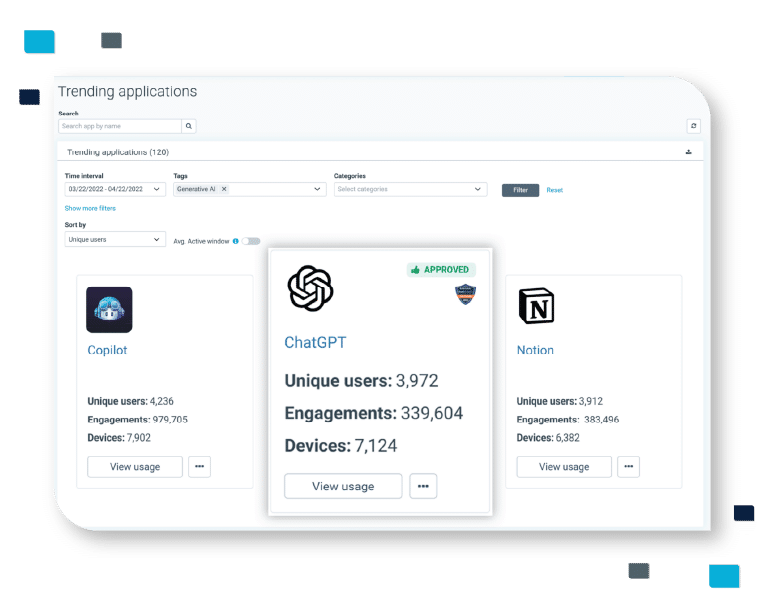Click the Copilot app icon
The image size is (764, 607).
click(109, 310)
